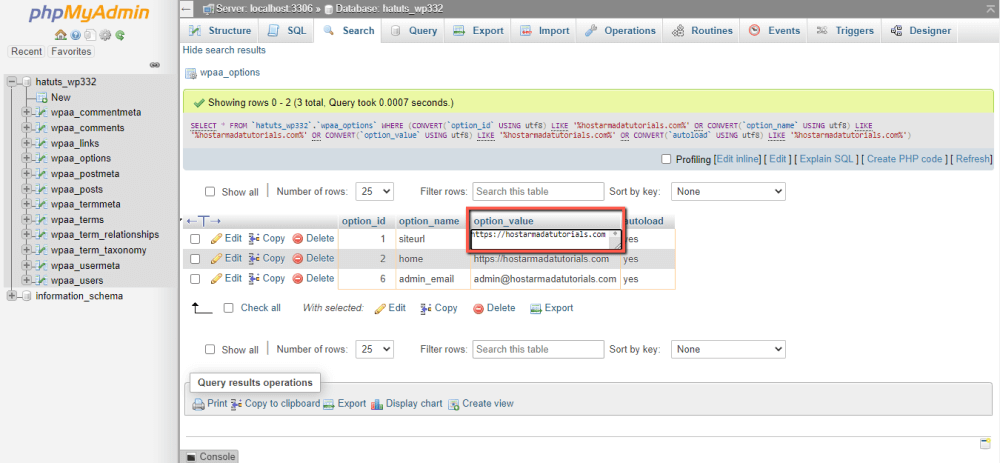Open the Import tab

click(545, 31)
